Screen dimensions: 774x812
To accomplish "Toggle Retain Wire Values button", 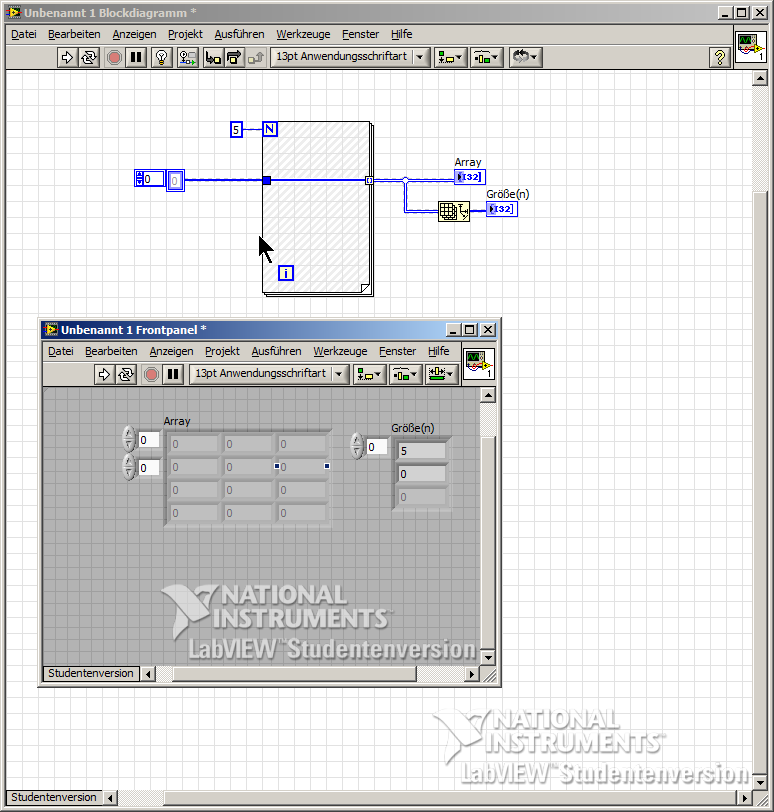I will point(187,57).
